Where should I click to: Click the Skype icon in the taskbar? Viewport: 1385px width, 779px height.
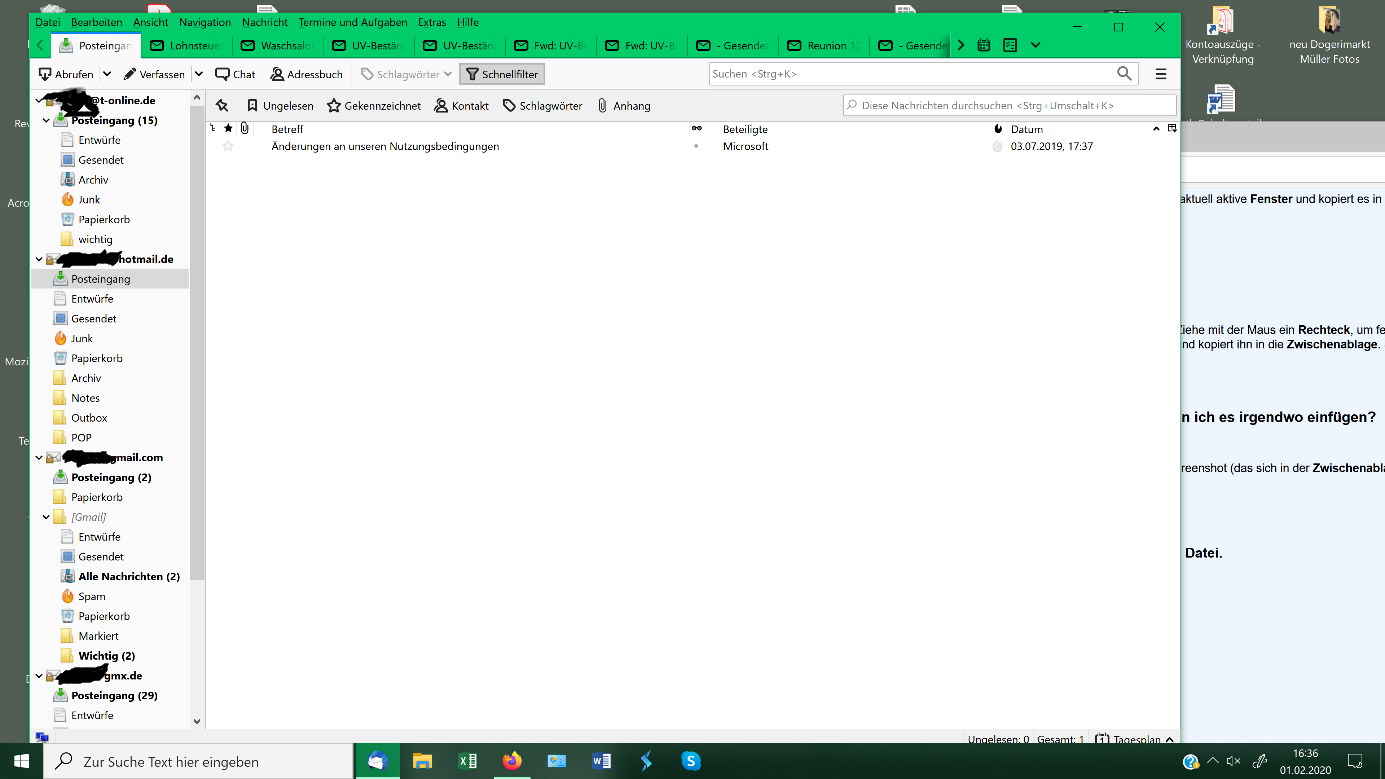point(690,761)
